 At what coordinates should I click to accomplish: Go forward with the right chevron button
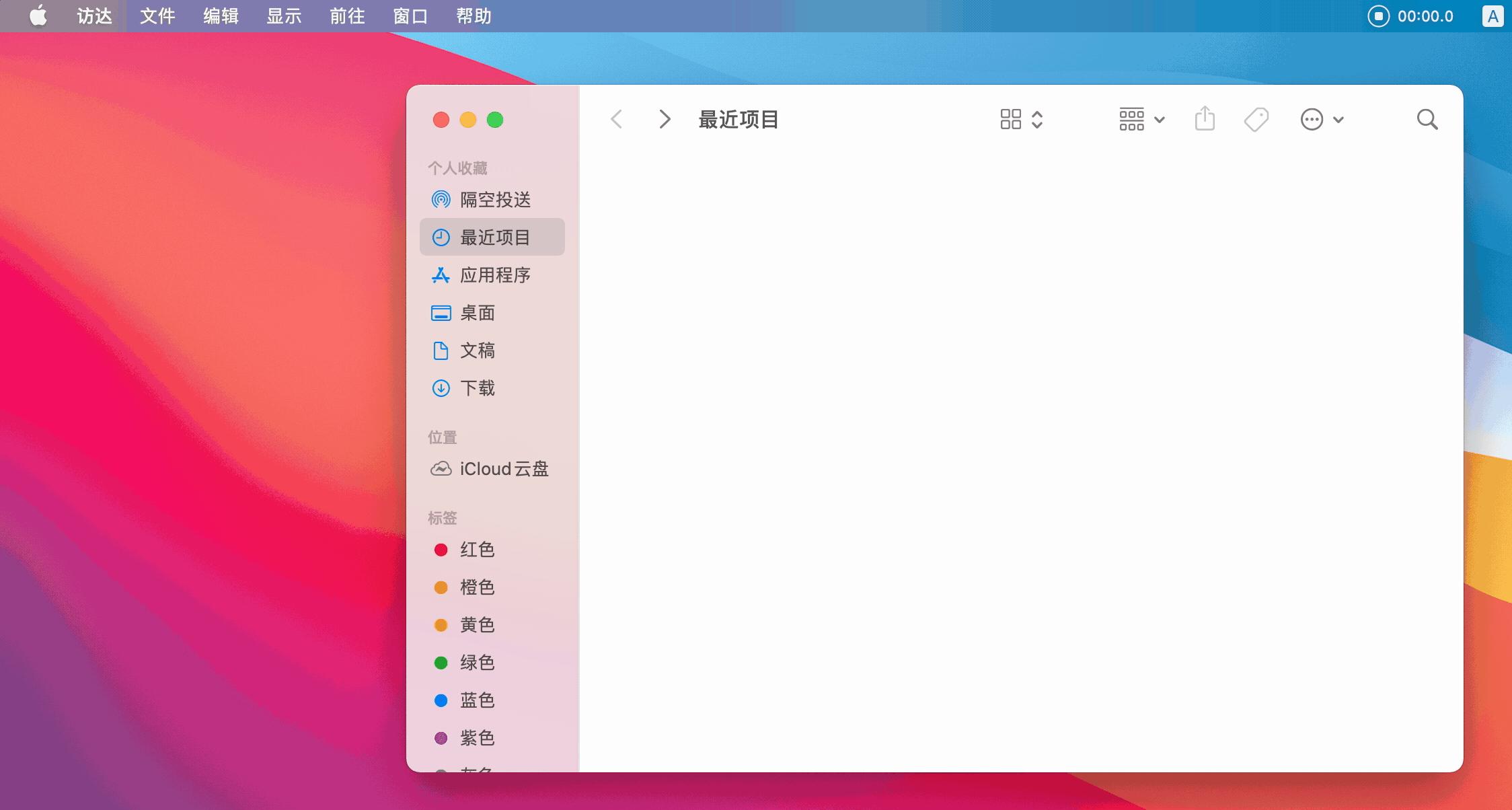(665, 120)
